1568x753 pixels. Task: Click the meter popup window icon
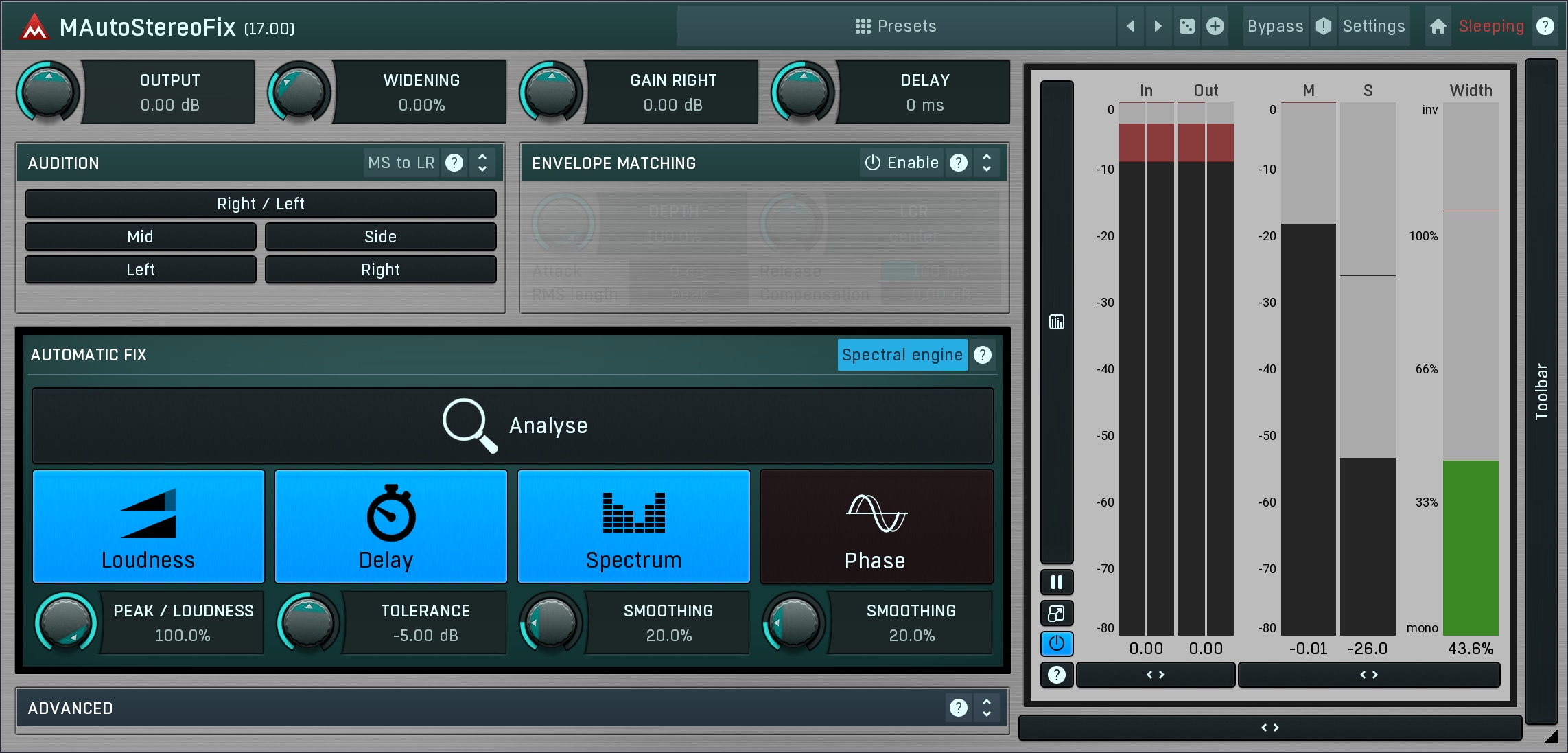1057,613
